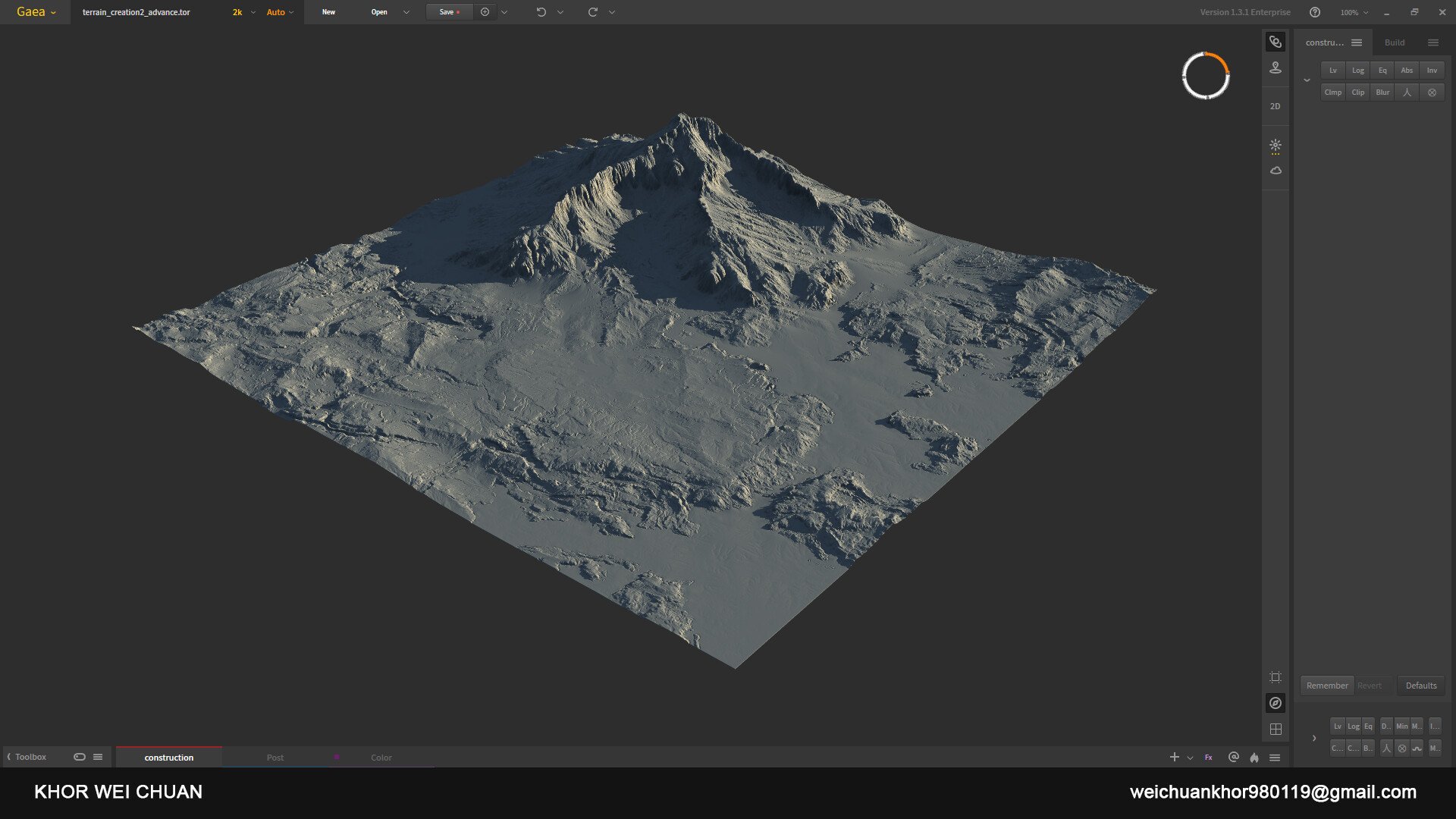The image size is (1456, 819).
Task: Click the compass navigation icon
Action: click(x=1276, y=703)
